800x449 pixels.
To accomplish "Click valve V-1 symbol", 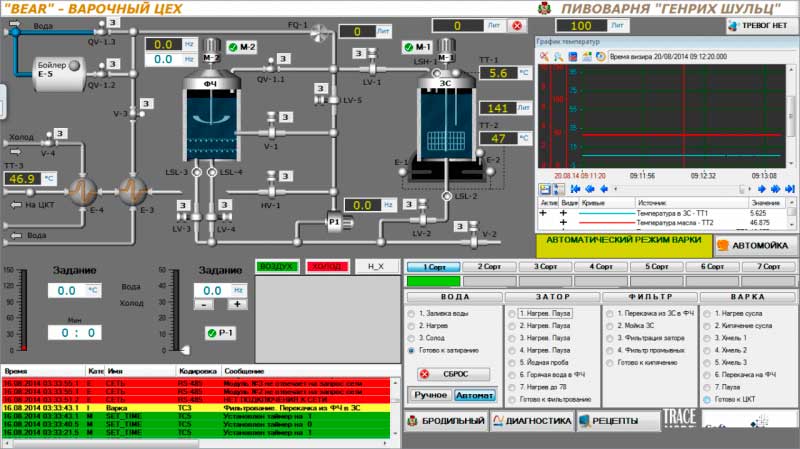I will click(271, 129).
